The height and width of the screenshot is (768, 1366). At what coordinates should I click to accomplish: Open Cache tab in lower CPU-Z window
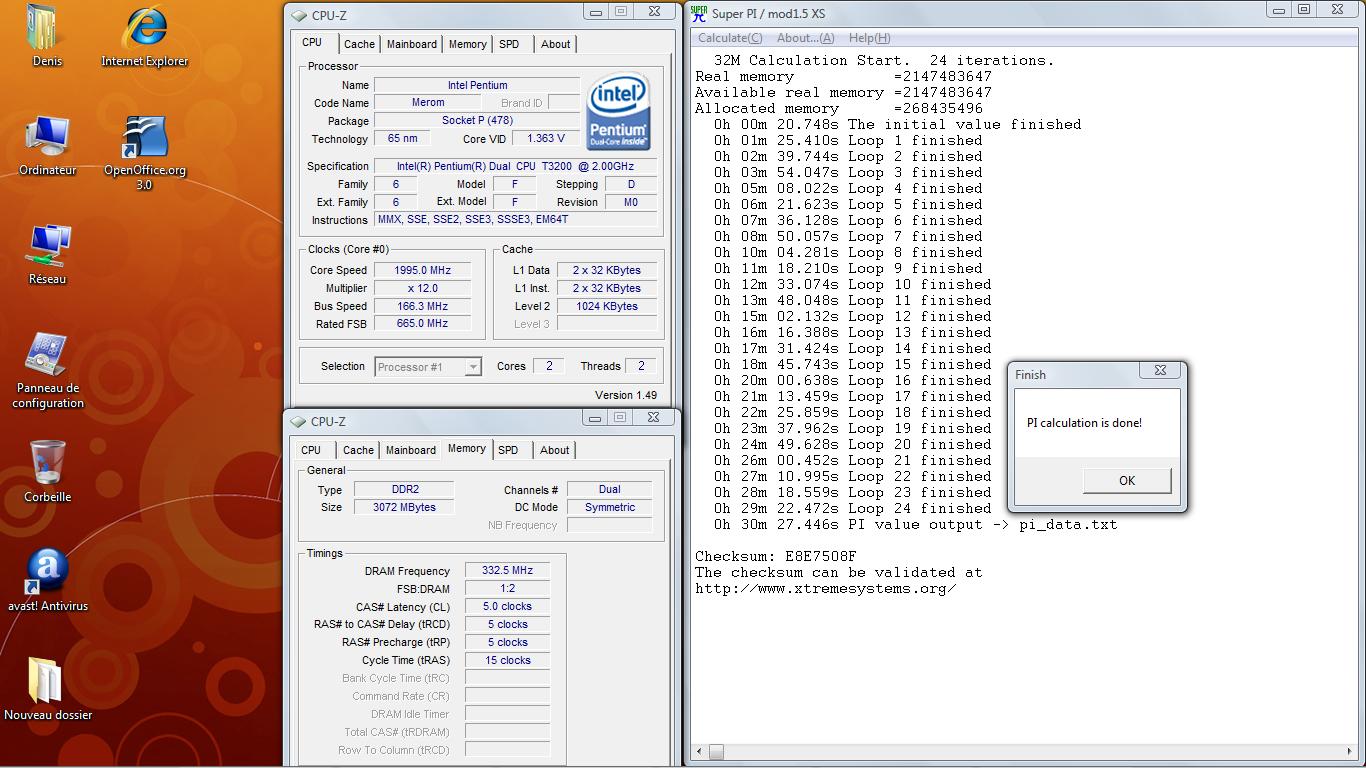(x=358, y=450)
